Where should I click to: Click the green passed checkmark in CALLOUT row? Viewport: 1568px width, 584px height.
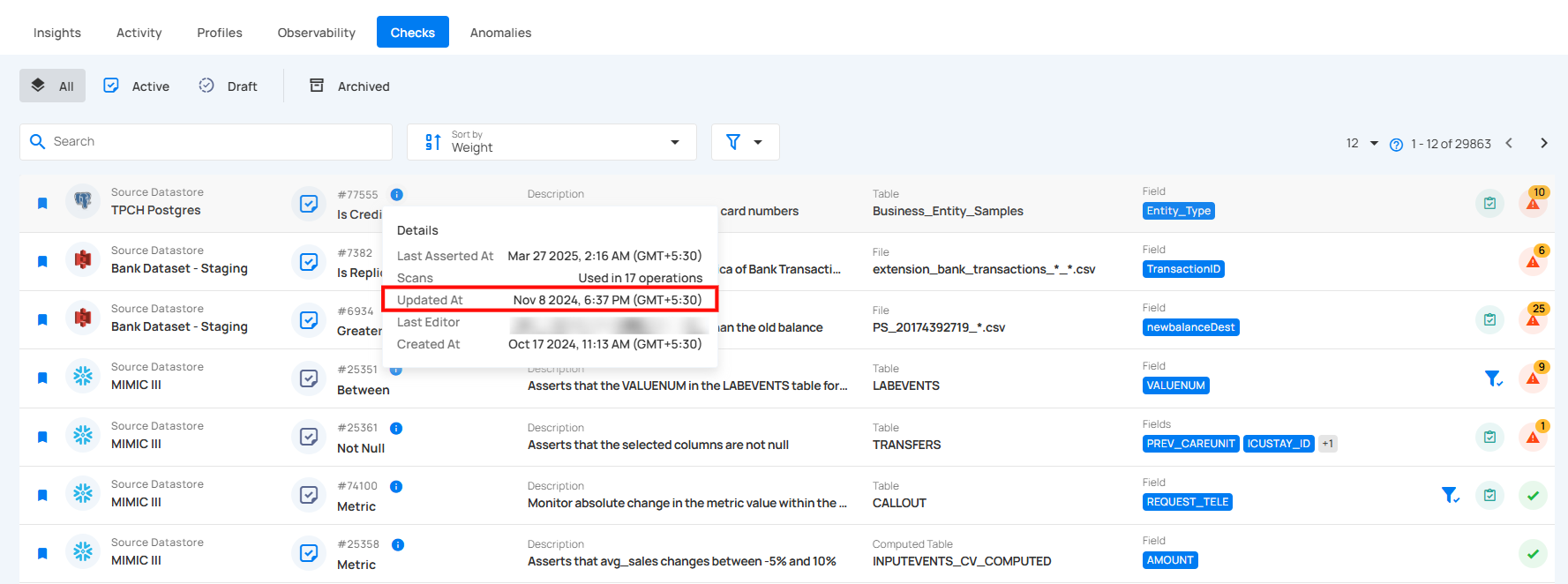(1534, 495)
